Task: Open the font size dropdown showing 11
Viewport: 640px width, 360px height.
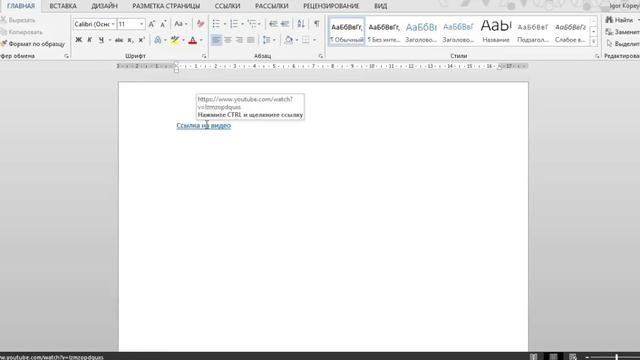Action: pyautogui.click(x=141, y=24)
